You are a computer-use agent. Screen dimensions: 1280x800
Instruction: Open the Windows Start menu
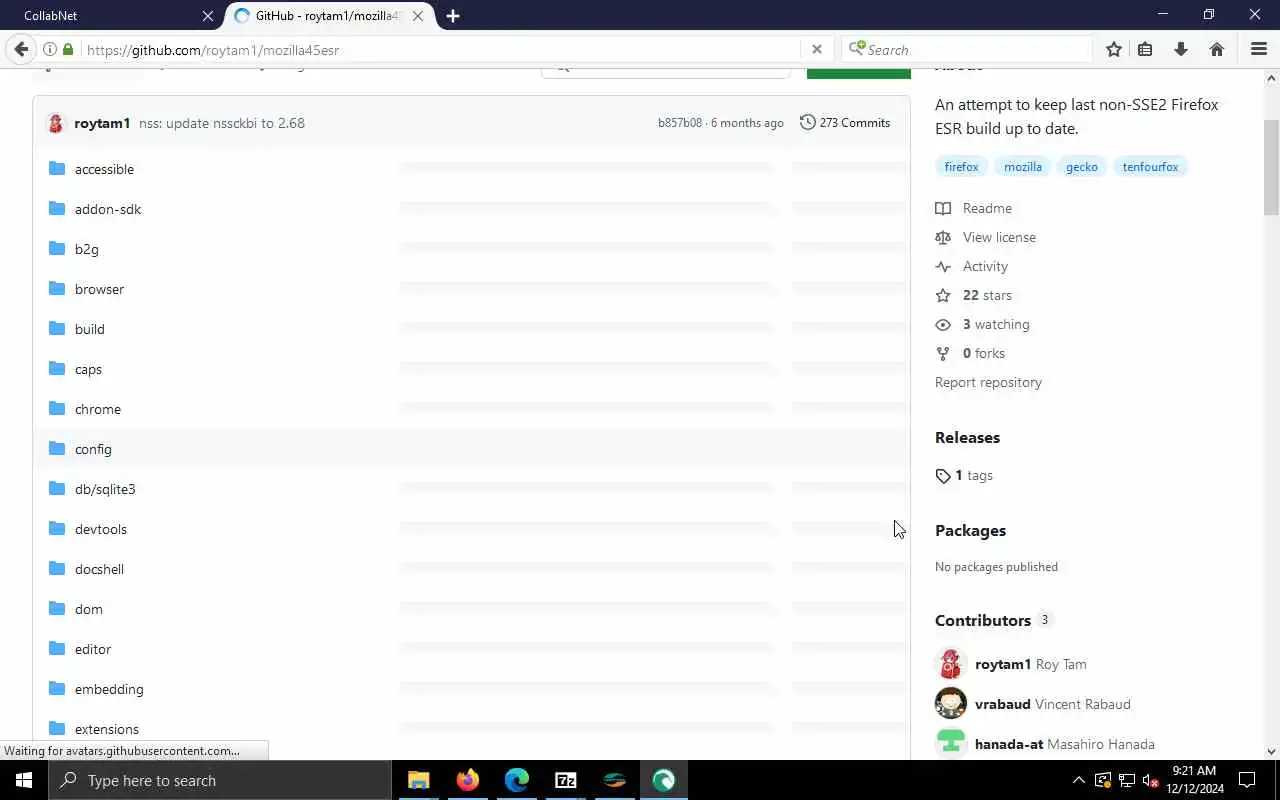tap(24, 780)
